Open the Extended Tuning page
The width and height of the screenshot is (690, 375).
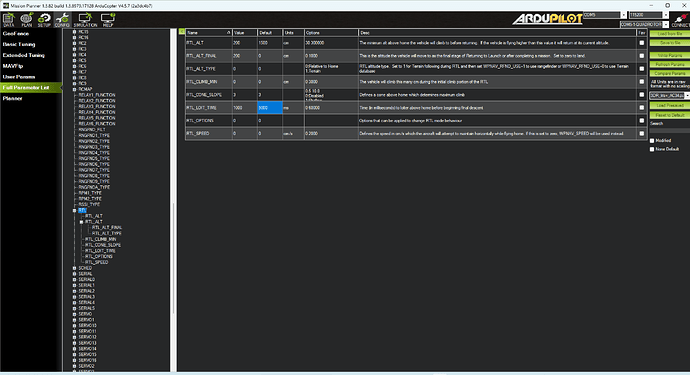tap(24, 55)
